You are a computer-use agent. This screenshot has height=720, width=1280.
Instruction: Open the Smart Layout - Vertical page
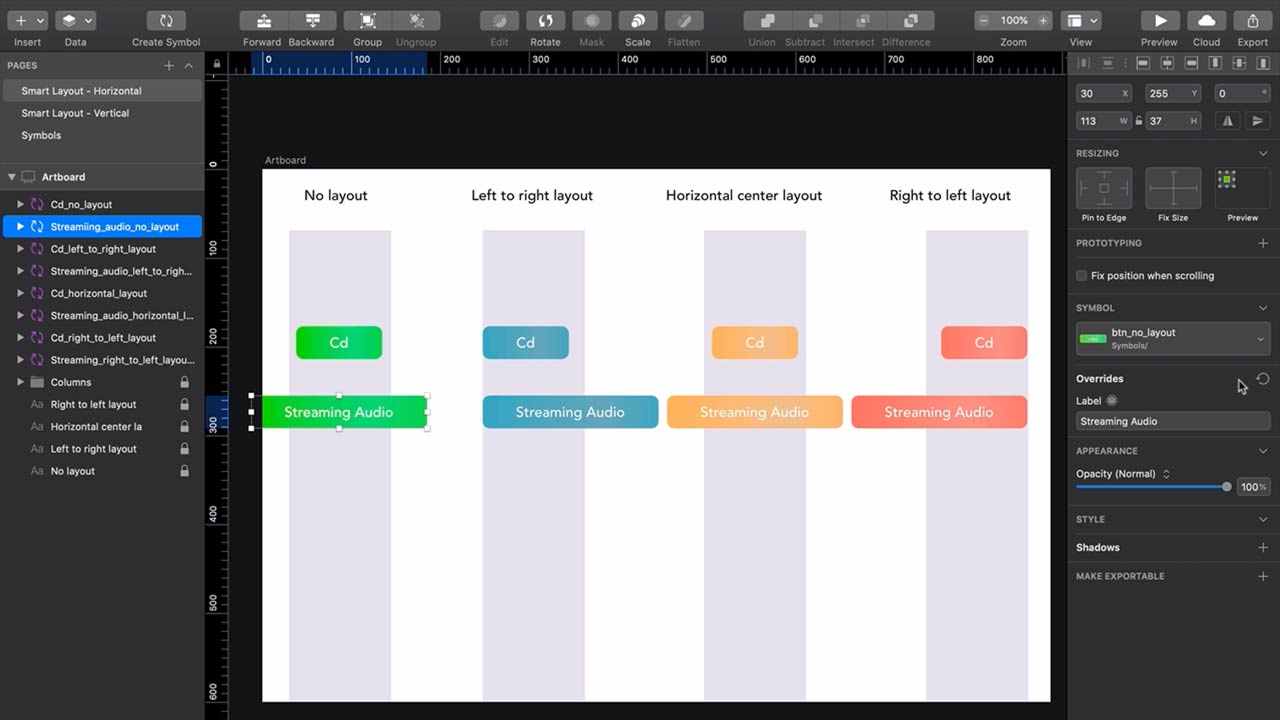click(x=73, y=113)
